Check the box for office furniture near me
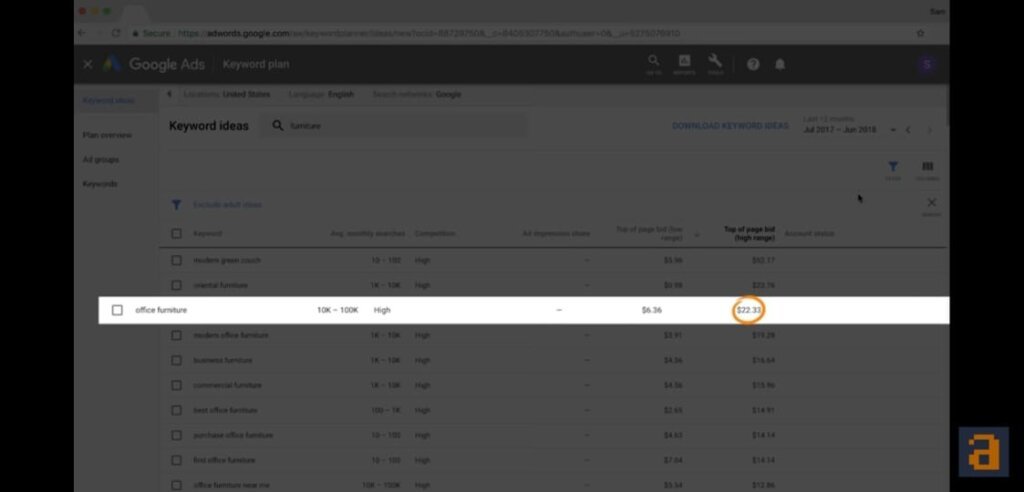Image resolution: width=1024 pixels, height=492 pixels. click(x=176, y=485)
